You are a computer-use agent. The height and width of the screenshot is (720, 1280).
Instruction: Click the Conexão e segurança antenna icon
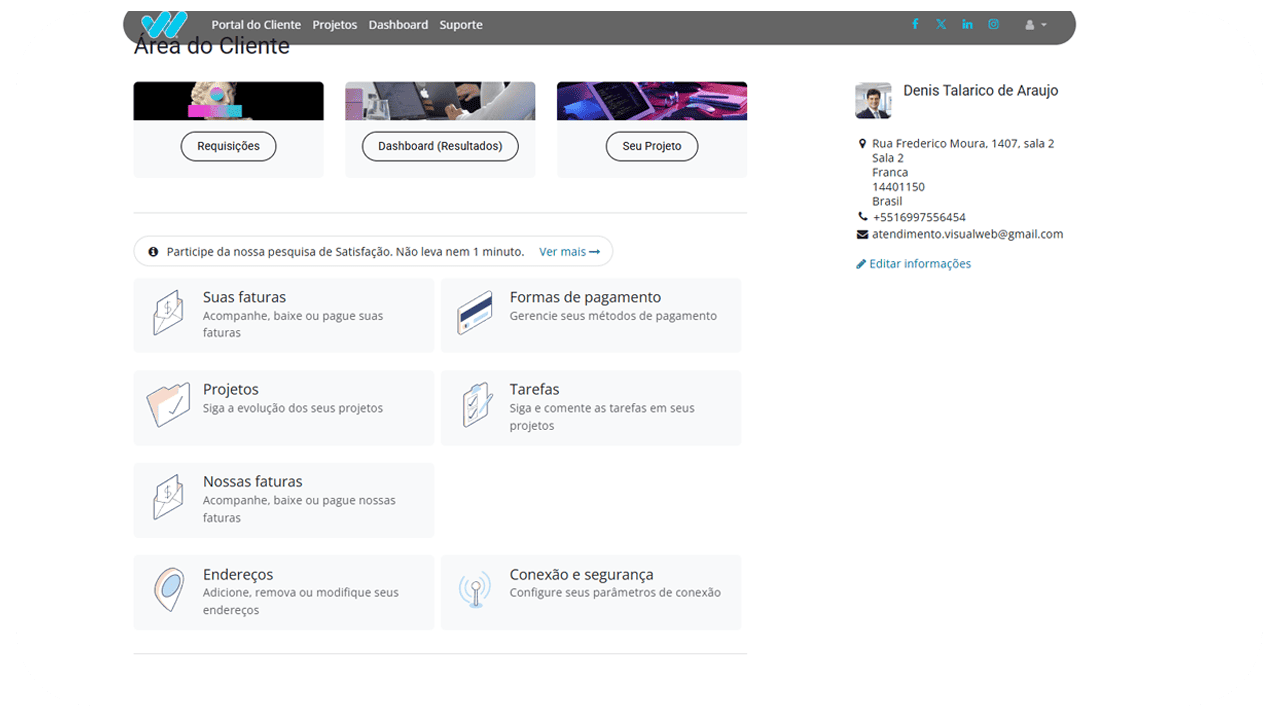[x=475, y=591]
